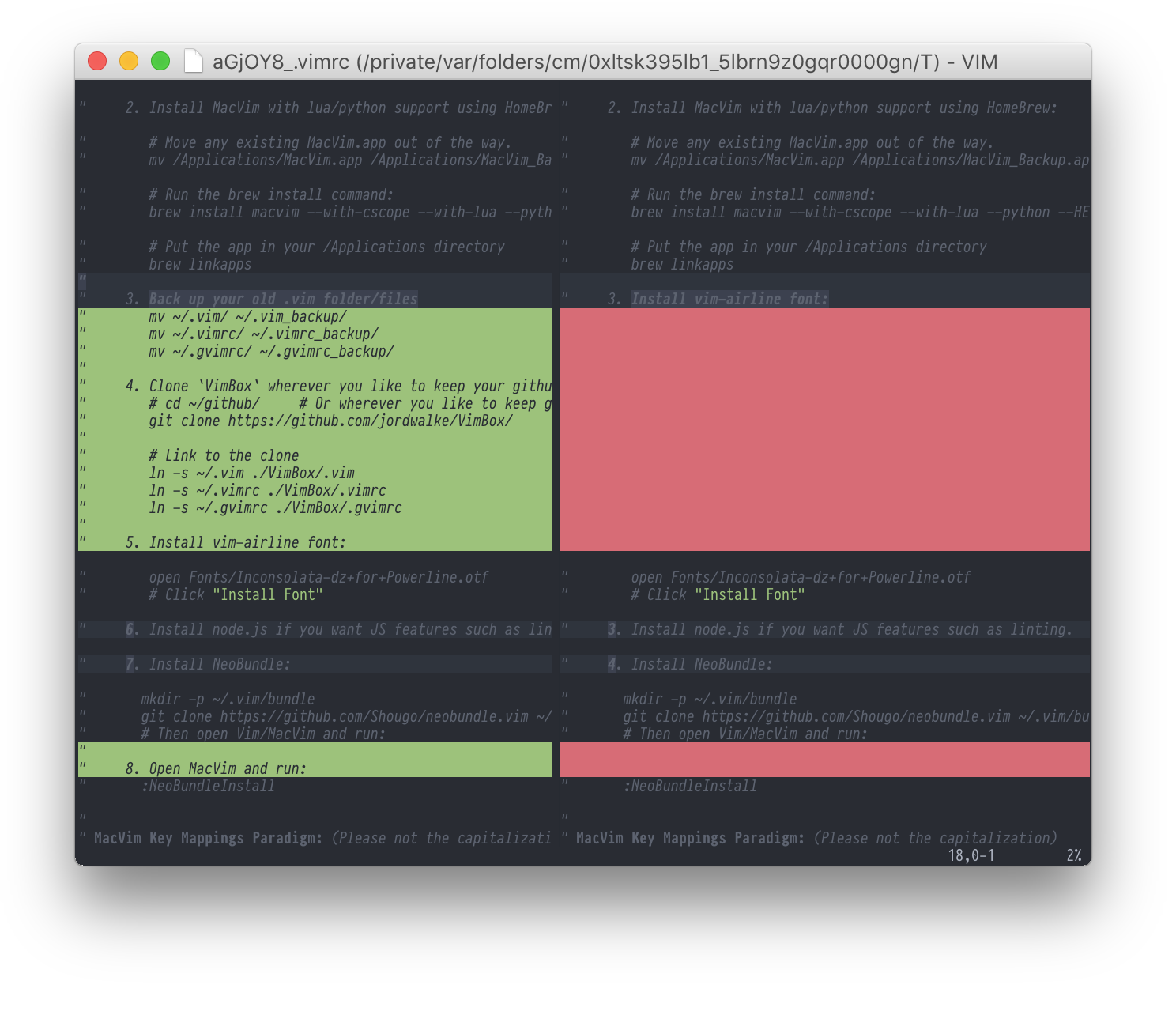
Task: Click '4. Install NeoBundle:' in right pane
Action: pyautogui.click(x=690, y=664)
